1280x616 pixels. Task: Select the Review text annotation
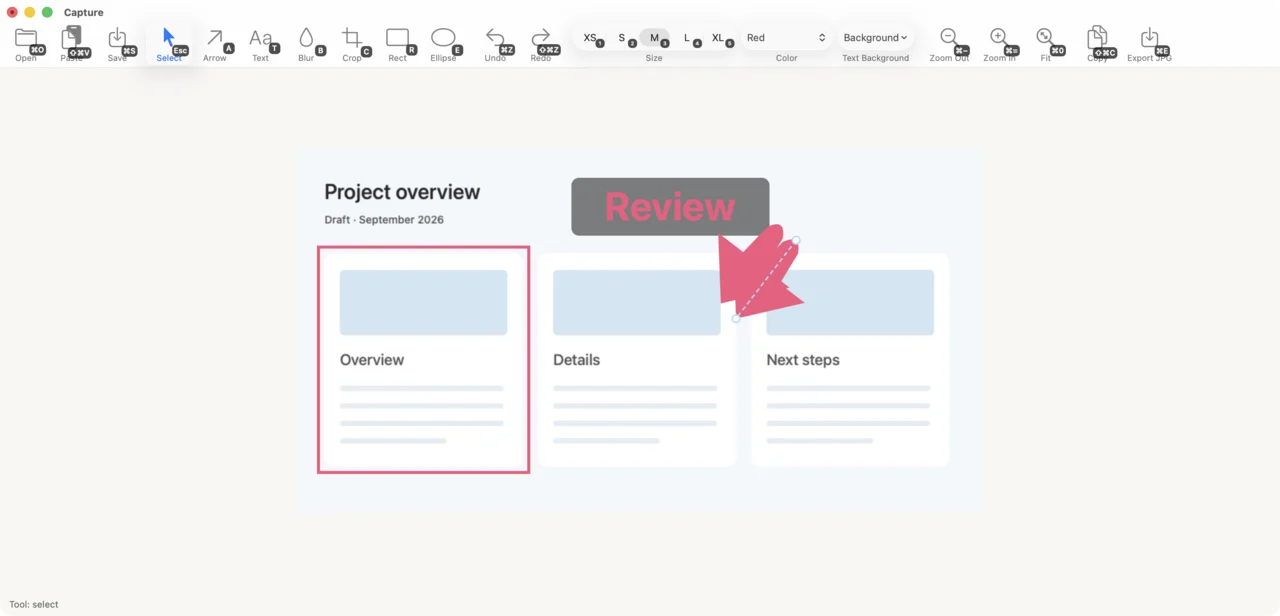pyautogui.click(x=670, y=207)
